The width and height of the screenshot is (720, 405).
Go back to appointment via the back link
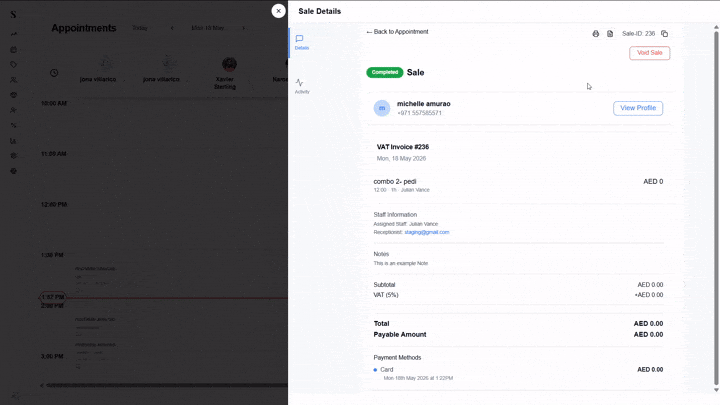397,32
